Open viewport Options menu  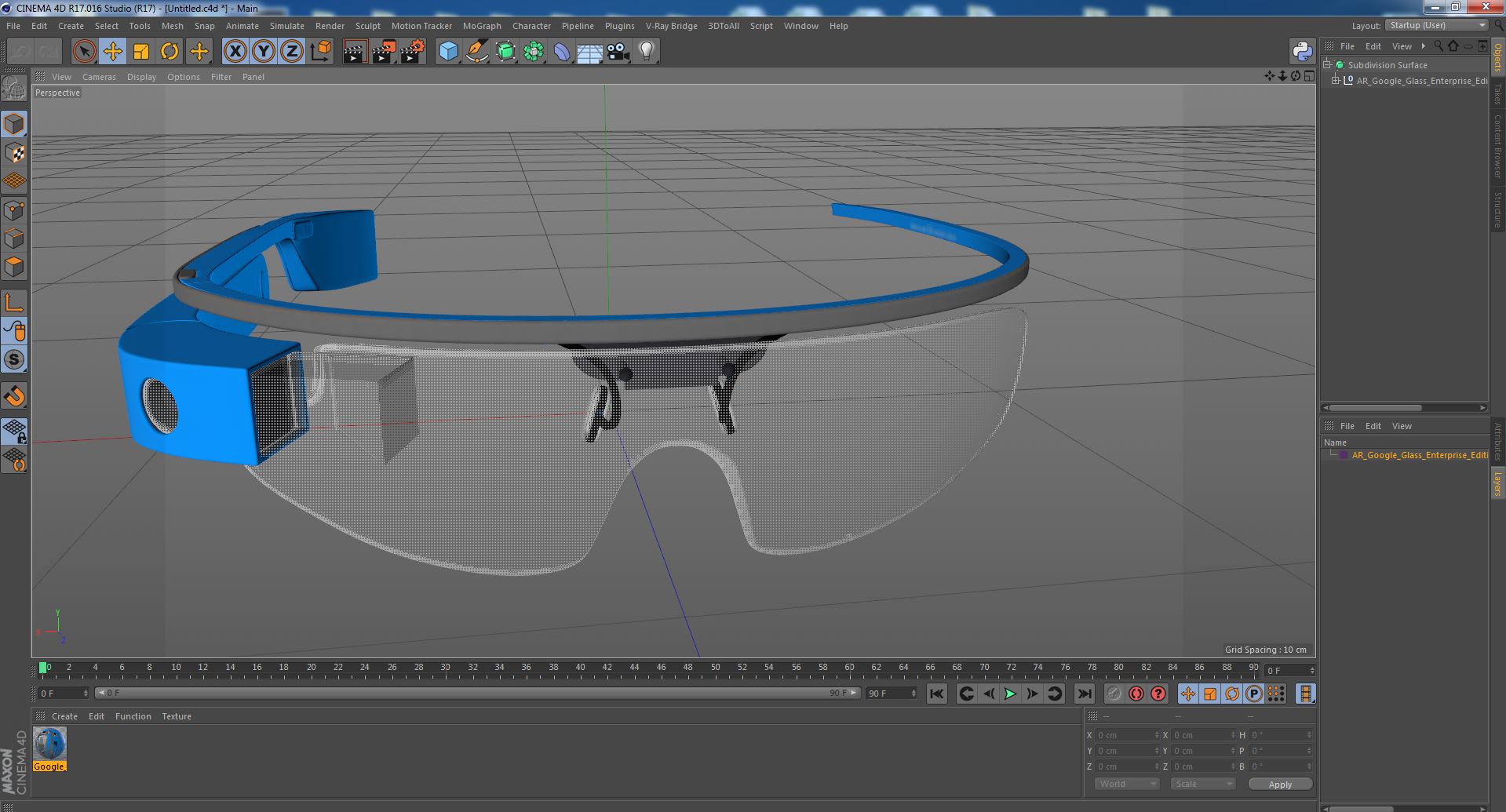[x=184, y=77]
